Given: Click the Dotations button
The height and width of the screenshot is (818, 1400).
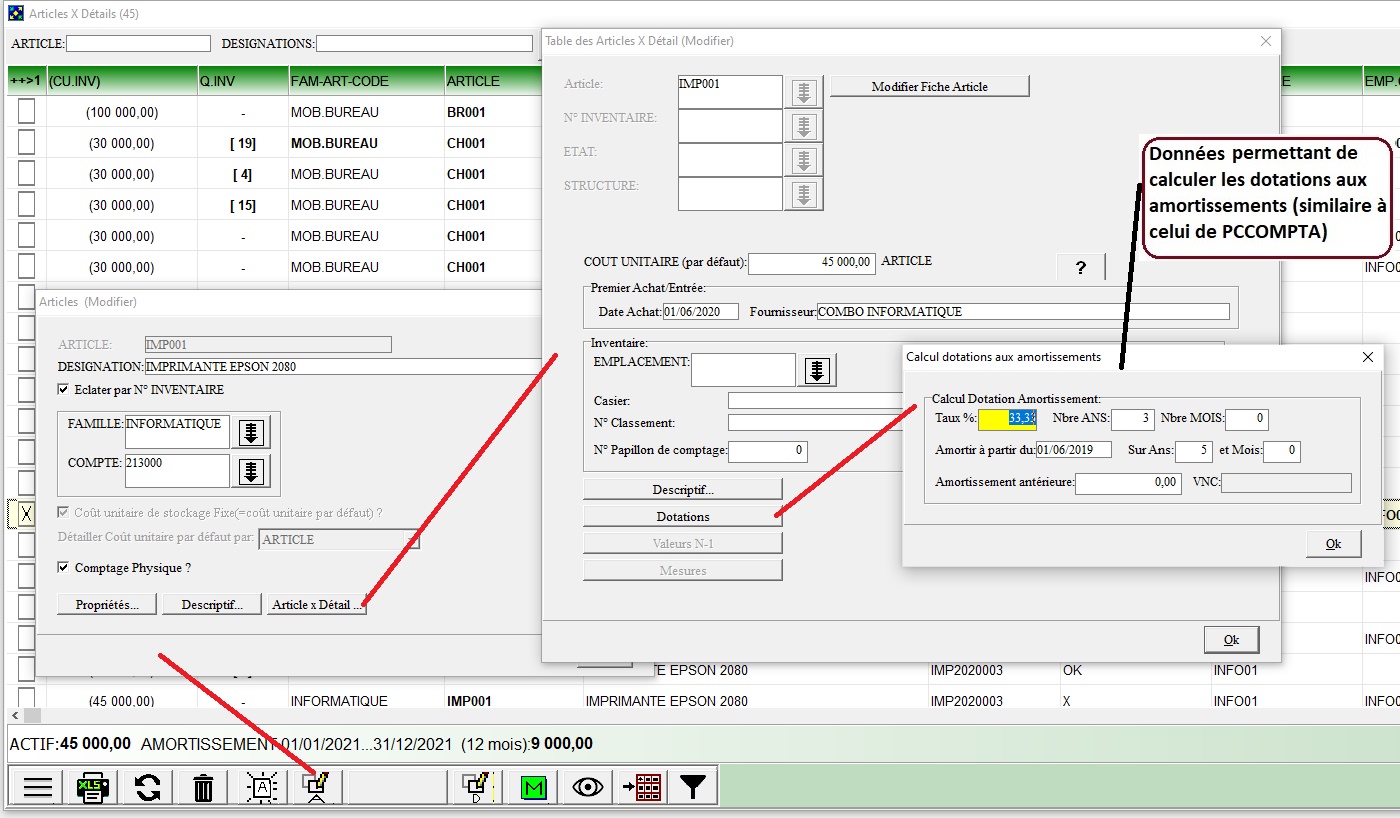Looking at the screenshot, I should coord(682,516).
